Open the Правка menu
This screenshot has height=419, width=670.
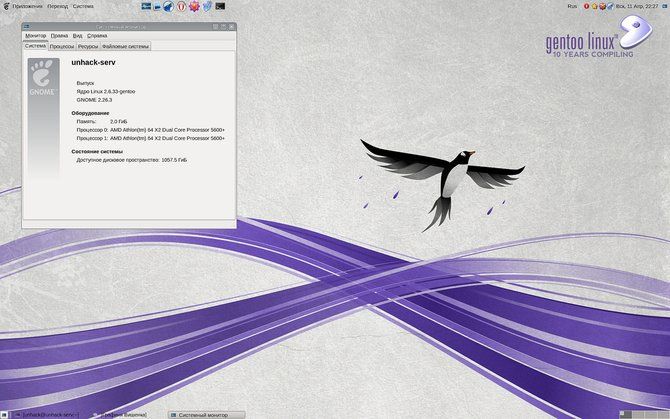pyautogui.click(x=59, y=35)
